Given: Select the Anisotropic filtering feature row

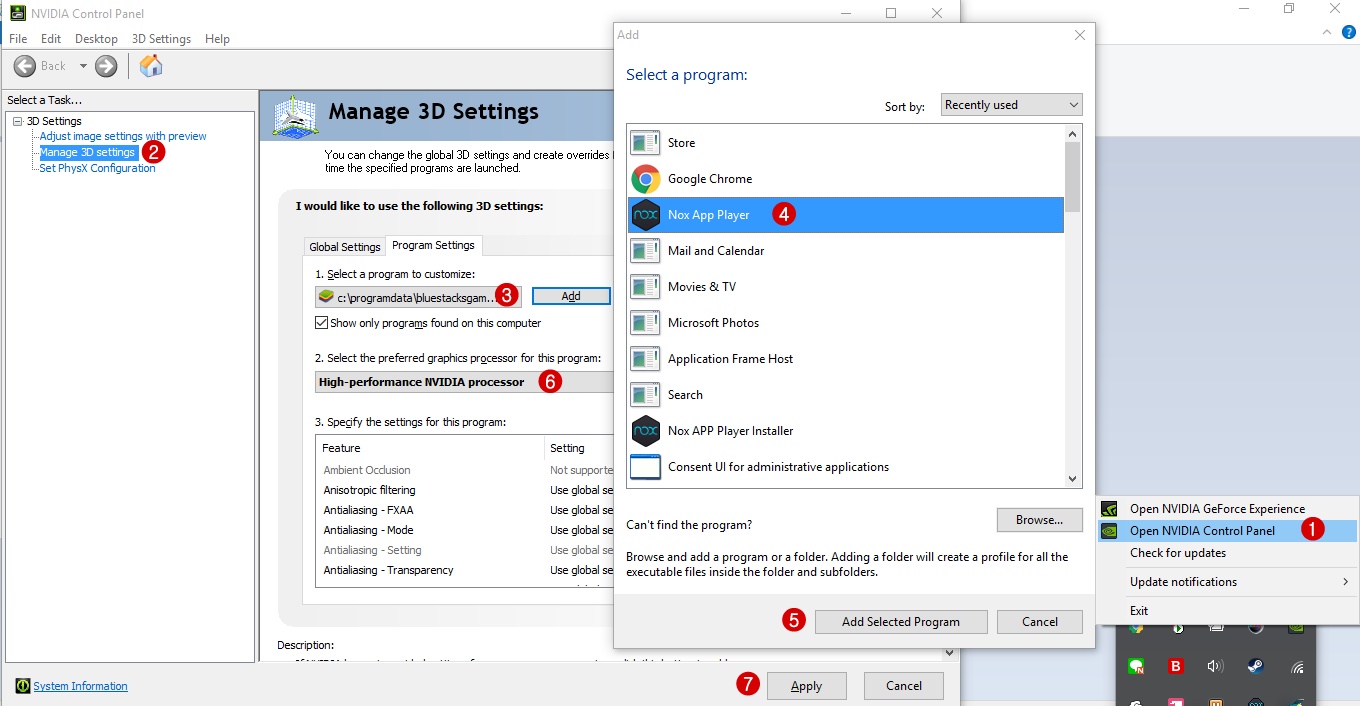Looking at the screenshot, I should coord(465,490).
